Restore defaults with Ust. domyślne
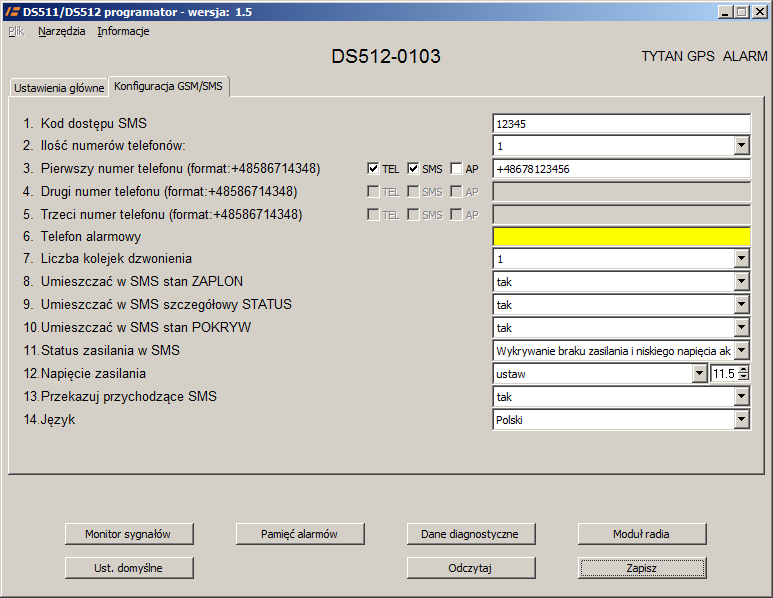 pos(129,568)
